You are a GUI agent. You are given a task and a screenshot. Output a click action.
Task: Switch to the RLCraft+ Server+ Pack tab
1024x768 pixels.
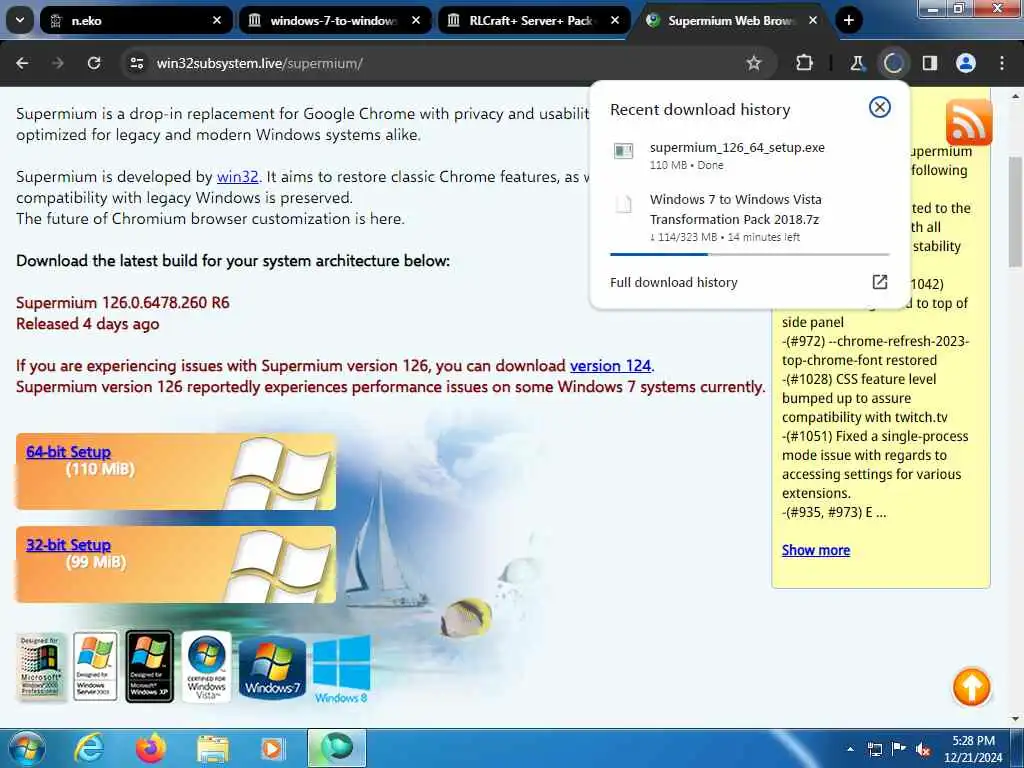(534, 20)
